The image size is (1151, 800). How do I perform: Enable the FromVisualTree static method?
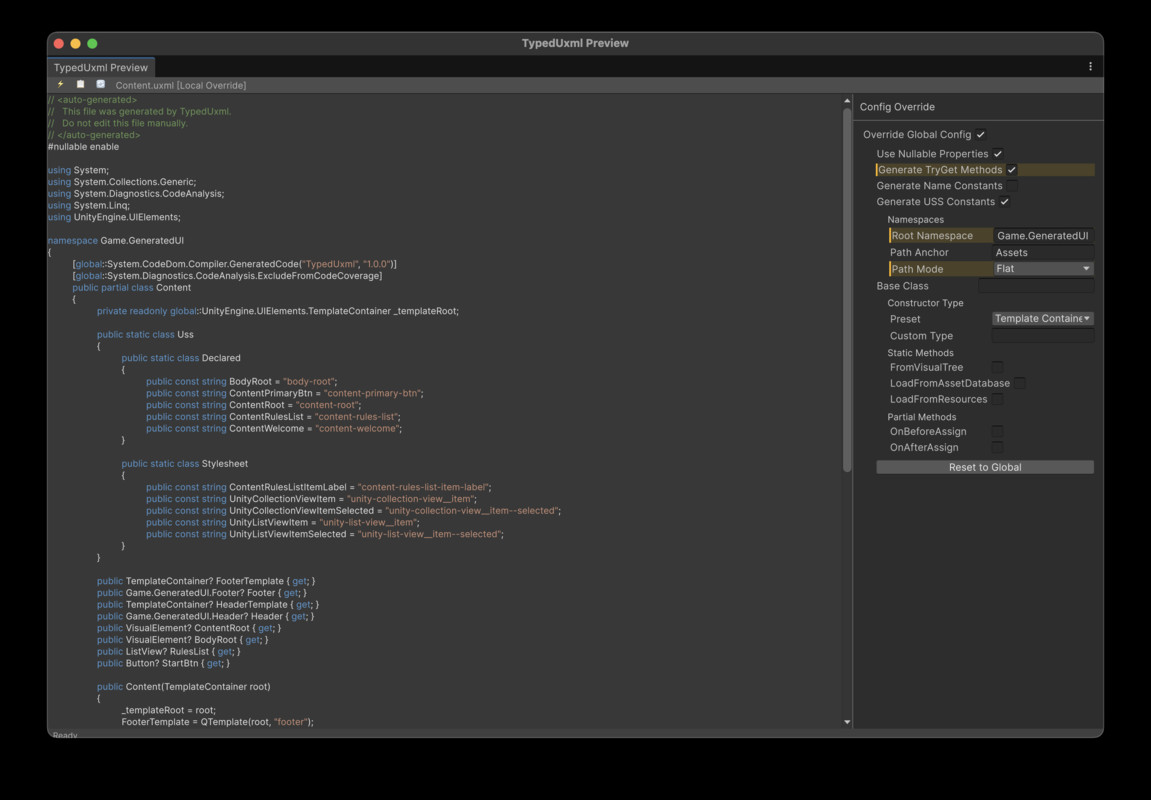pyautogui.click(x=997, y=367)
